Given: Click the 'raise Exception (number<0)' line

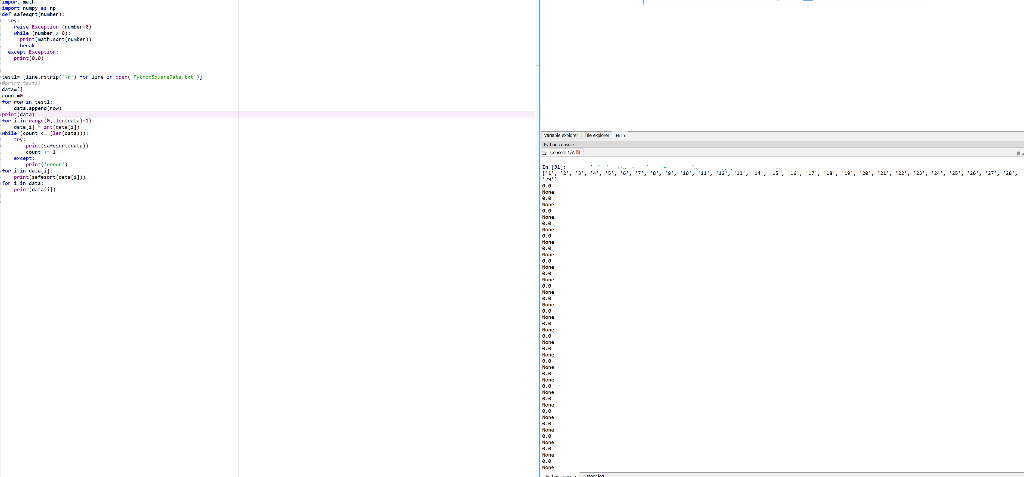Looking at the screenshot, I should pyautogui.click(x=53, y=27).
